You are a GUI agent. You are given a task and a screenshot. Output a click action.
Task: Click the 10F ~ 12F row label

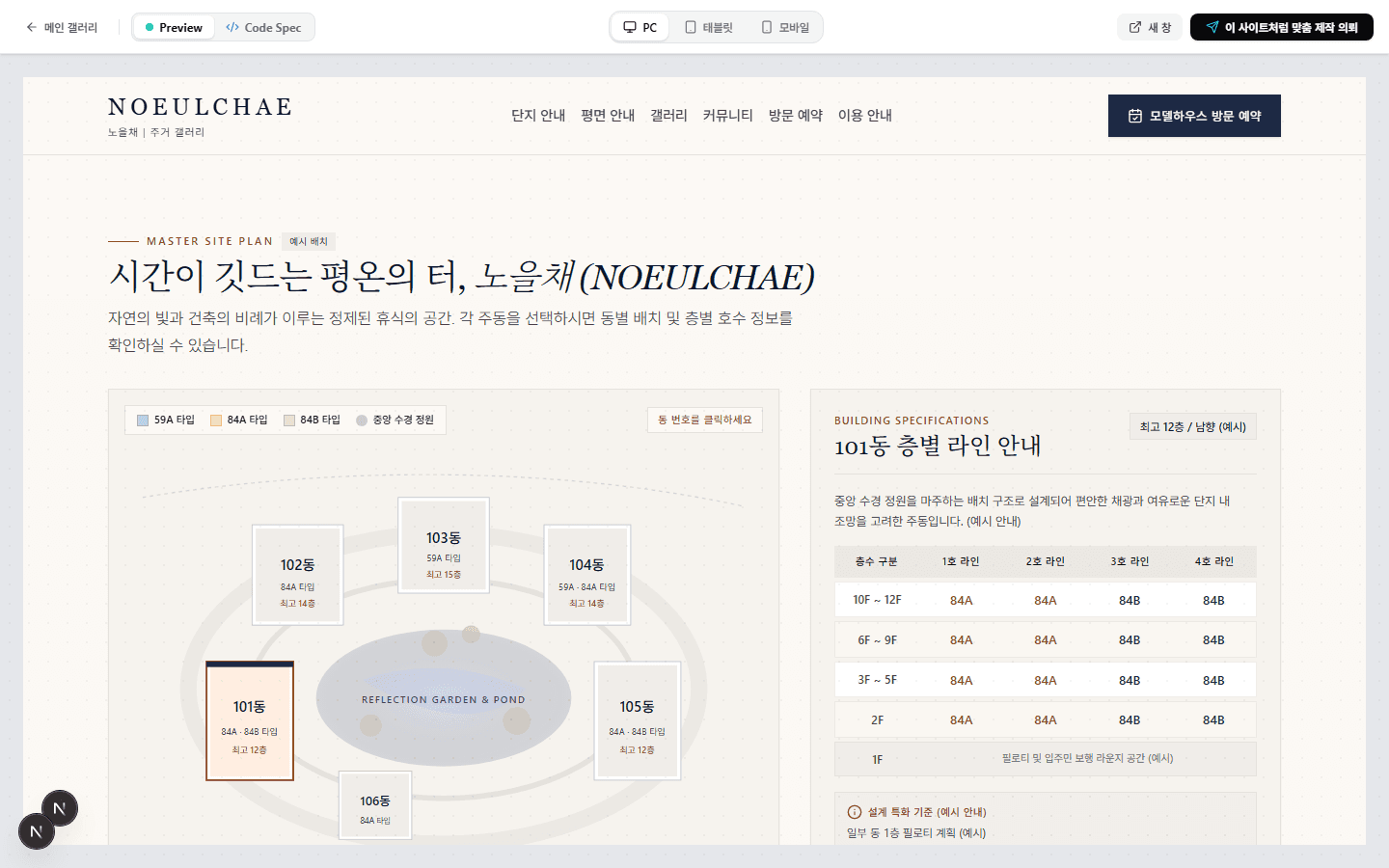pos(877,600)
